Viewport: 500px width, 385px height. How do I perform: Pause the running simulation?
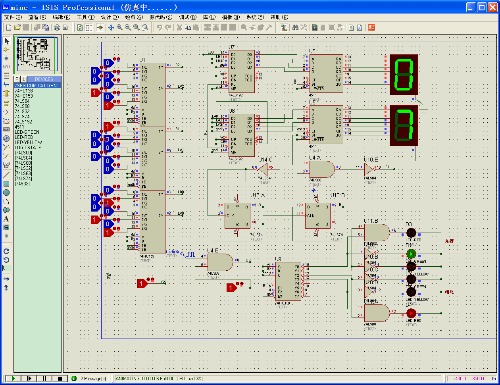pos(44,378)
